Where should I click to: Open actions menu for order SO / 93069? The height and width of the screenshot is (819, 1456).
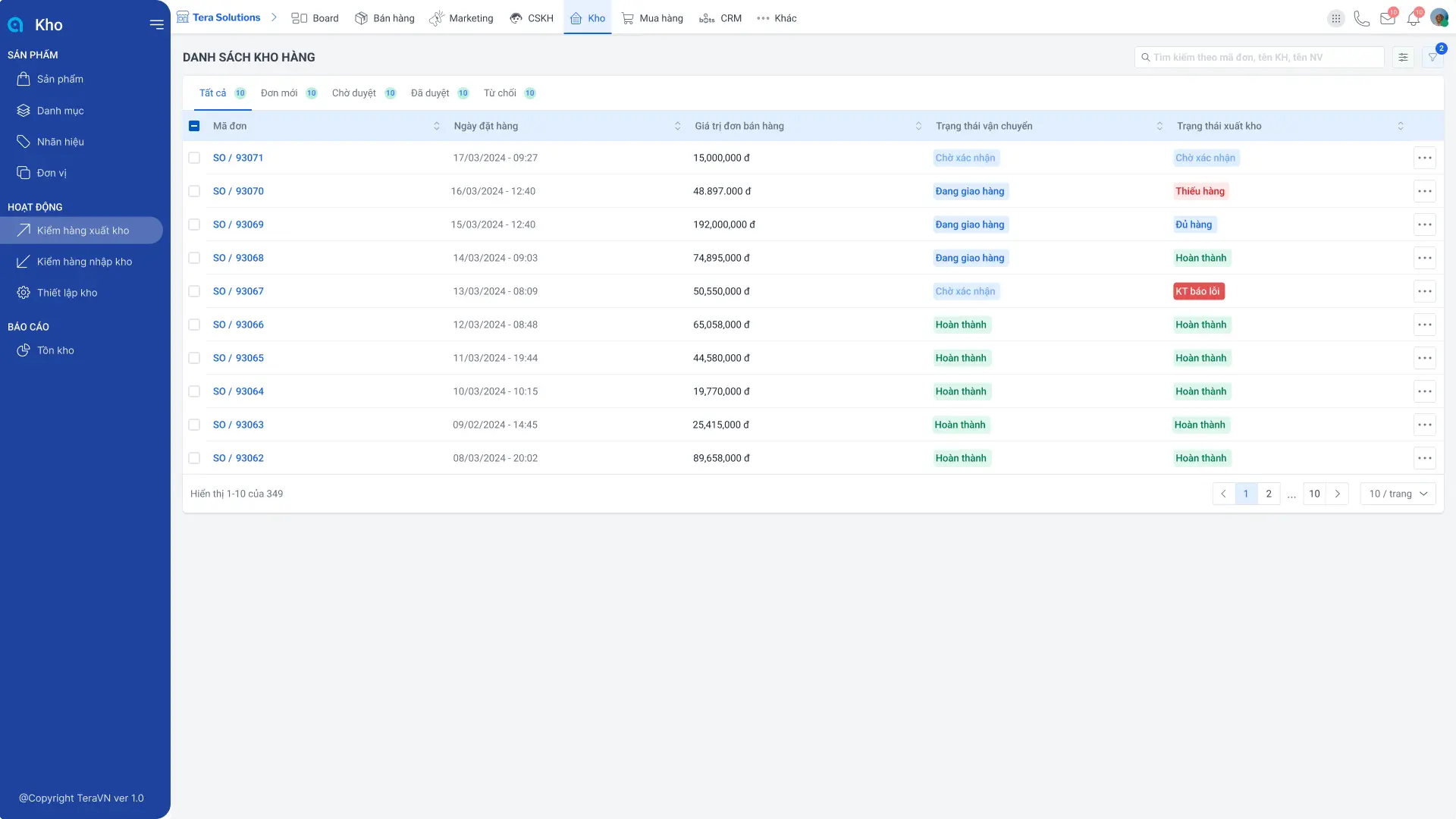[x=1425, y=224]
